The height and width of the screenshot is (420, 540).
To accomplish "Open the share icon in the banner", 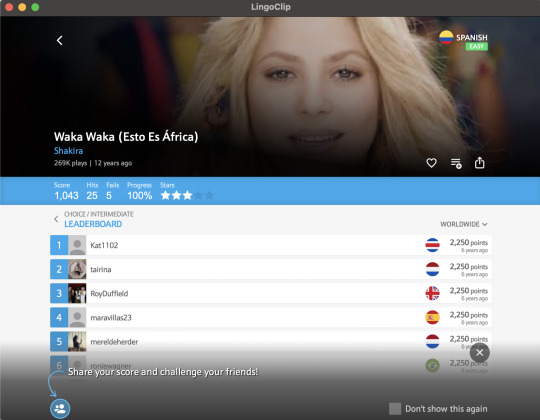I will pos(479,162).
